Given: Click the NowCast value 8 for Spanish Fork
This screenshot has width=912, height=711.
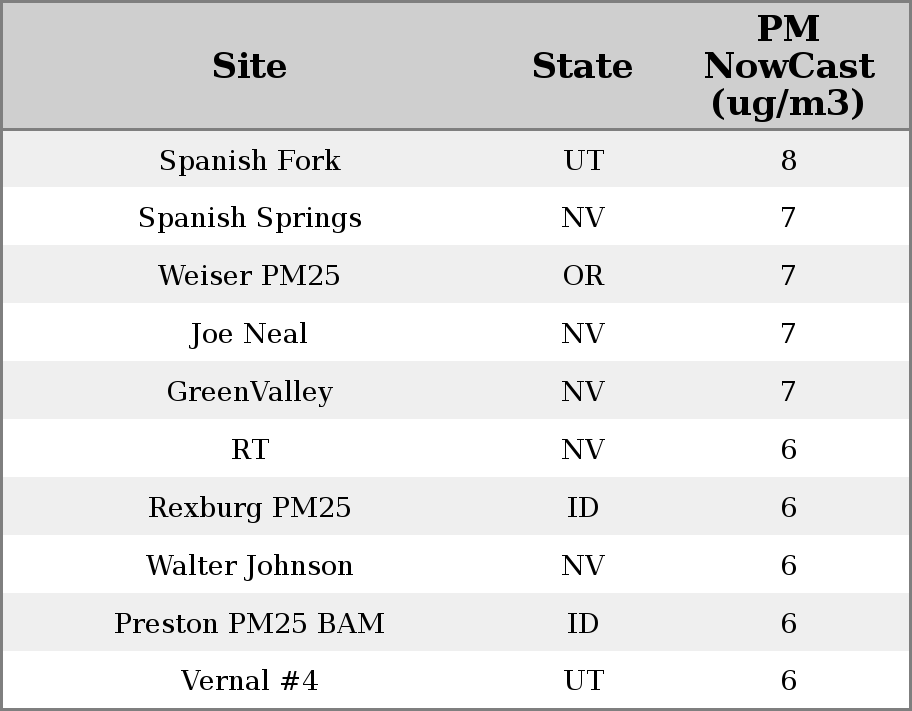Looking at the screenshot, I should [788, 160].
